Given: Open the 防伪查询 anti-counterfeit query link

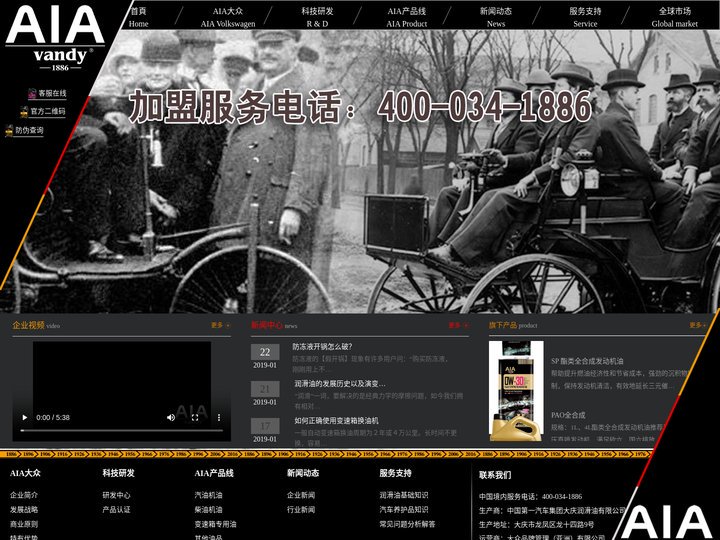Looking at the screenshot, I should [x=24, y=130].
